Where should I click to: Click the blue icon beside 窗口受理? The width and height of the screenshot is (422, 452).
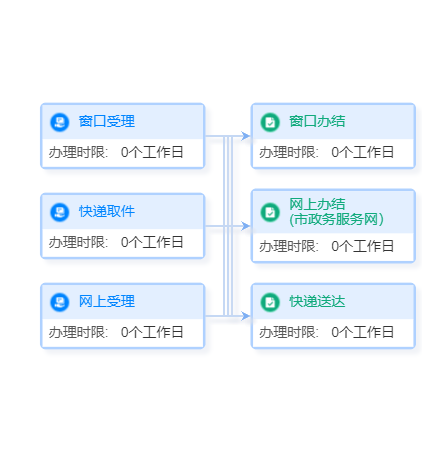point(60,122)
